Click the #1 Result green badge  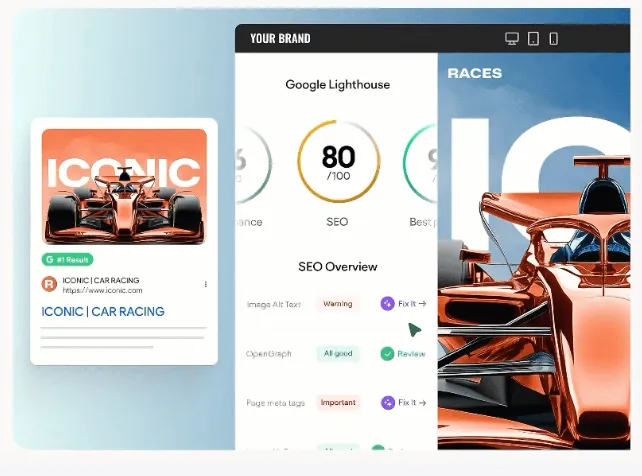point(68,259)
